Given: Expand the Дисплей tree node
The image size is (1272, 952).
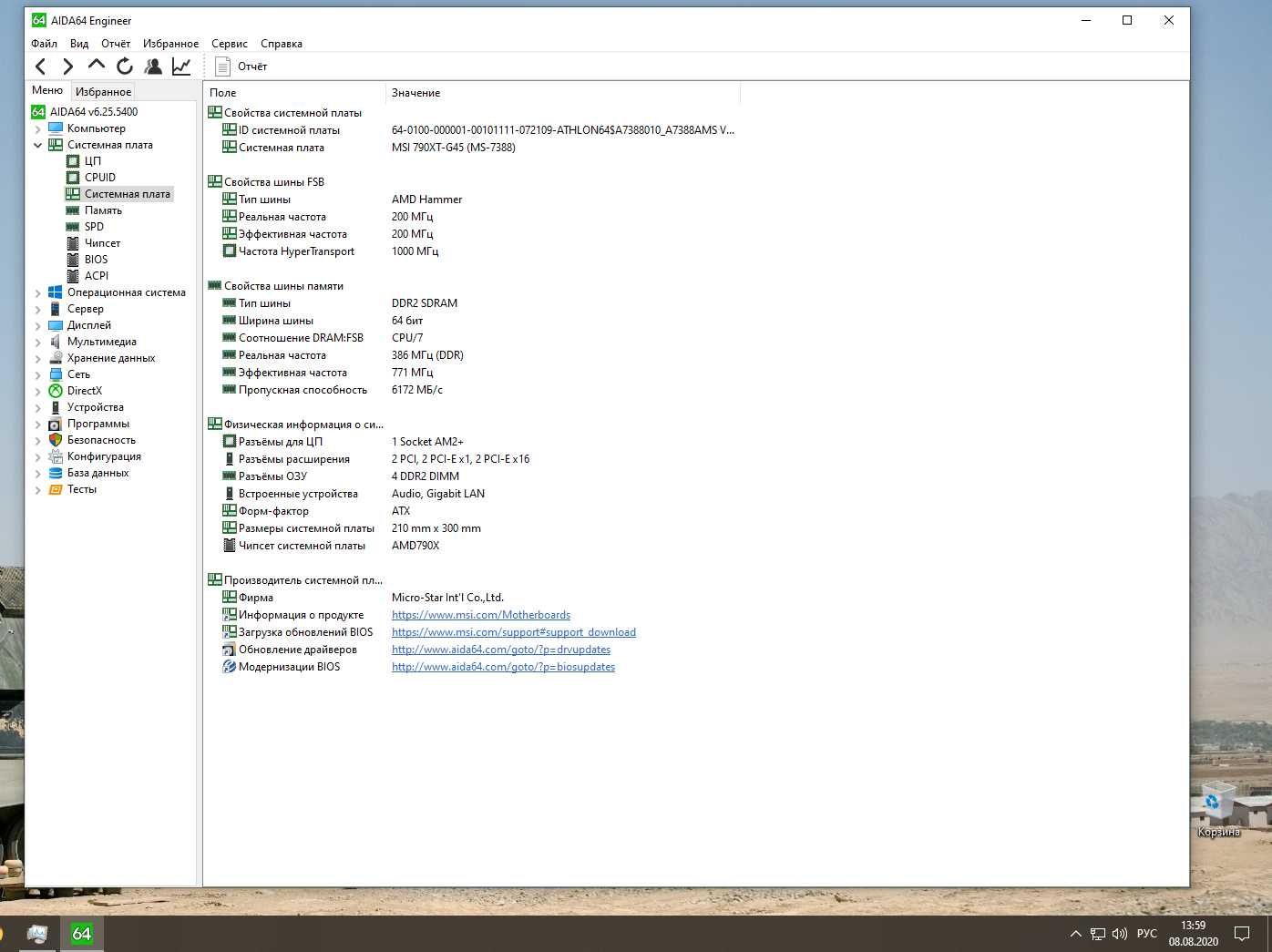Looking at the screenshot, I should [x=37, y=325].
